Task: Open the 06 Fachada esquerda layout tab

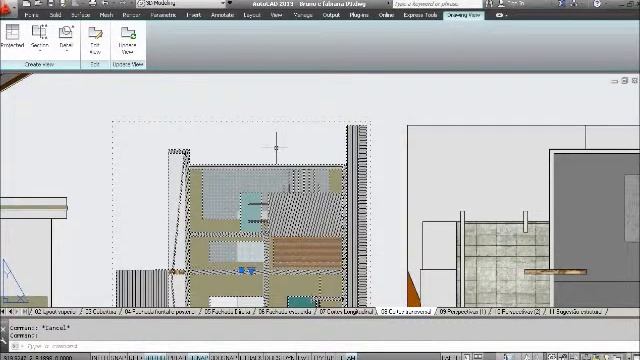Action: [284, 312]
